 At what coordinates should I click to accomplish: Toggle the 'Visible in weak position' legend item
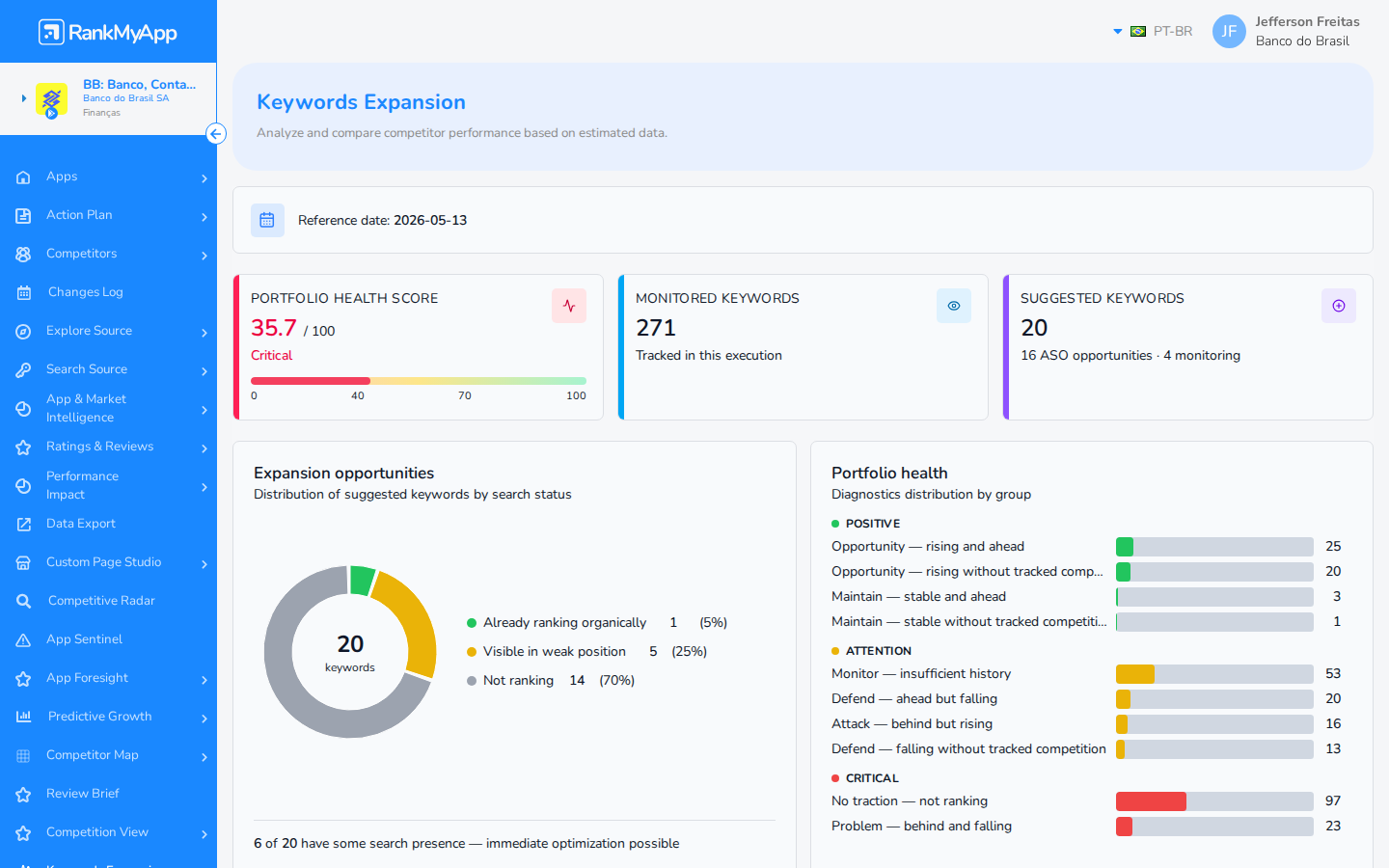click(586, 652)
